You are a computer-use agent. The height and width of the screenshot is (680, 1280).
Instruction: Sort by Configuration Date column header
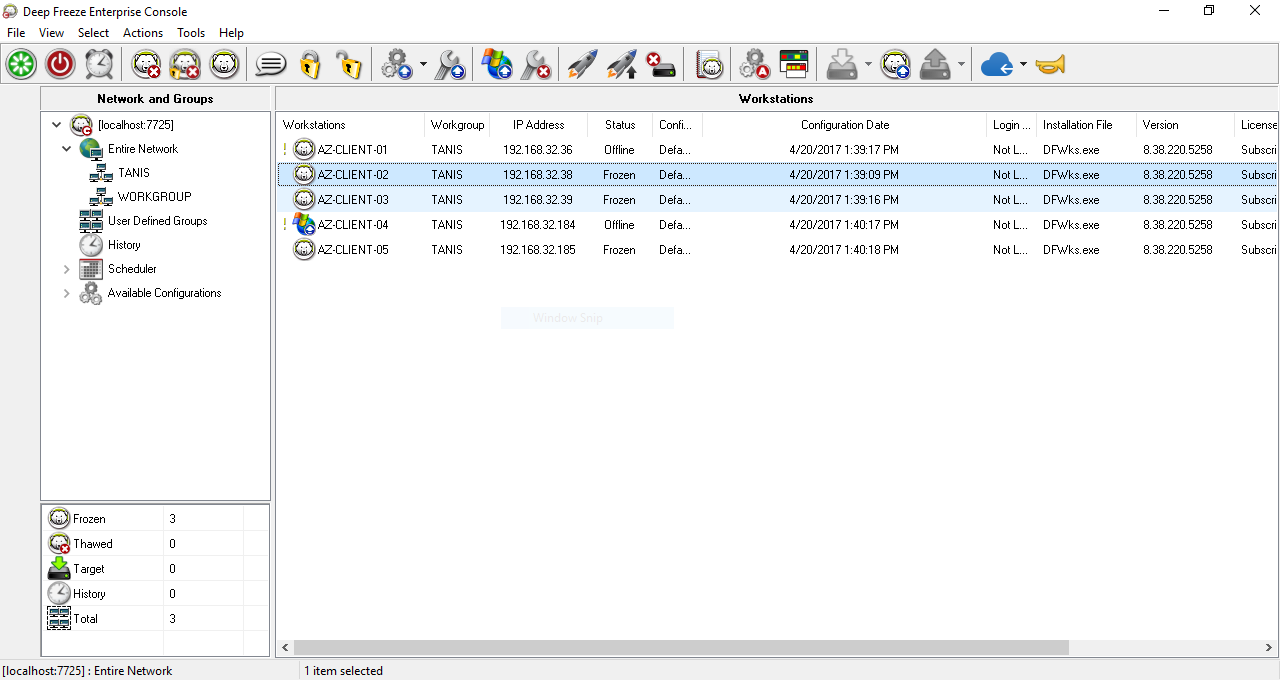(845, 125)
